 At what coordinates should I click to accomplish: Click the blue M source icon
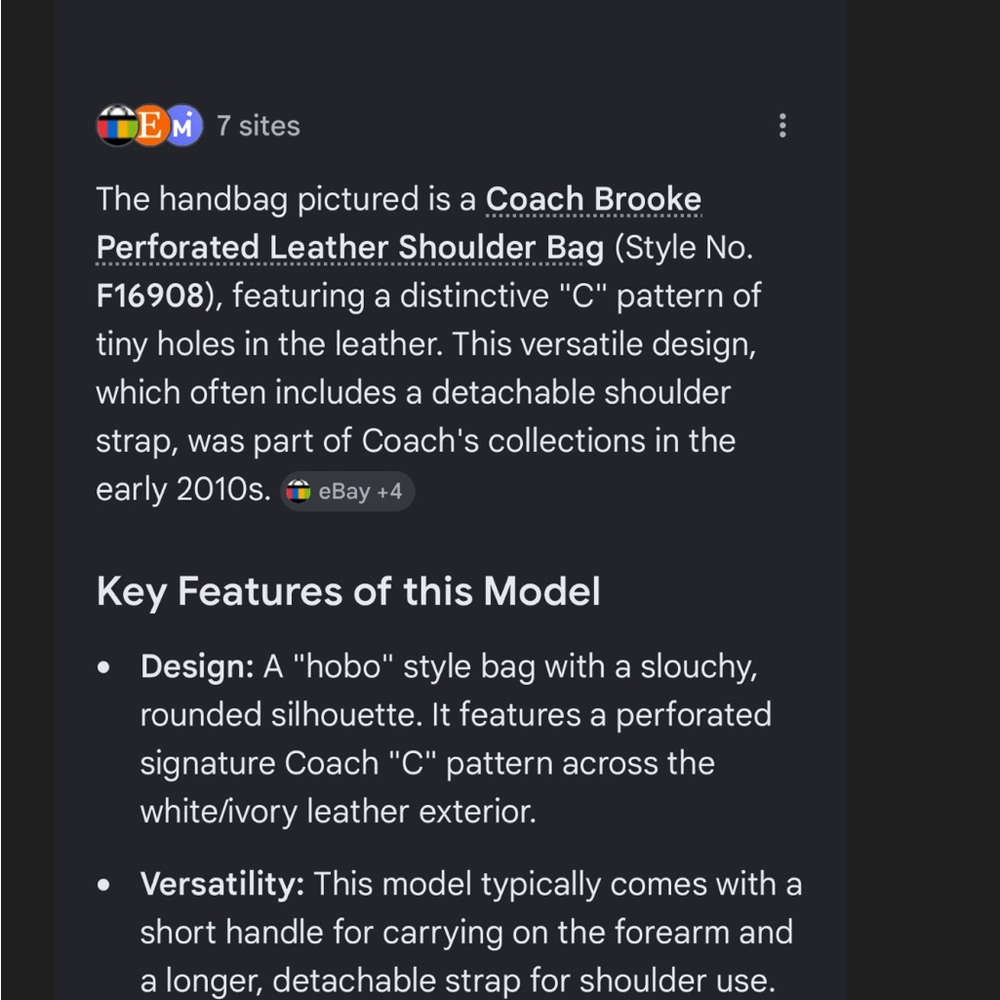click(x=184, y=126)
